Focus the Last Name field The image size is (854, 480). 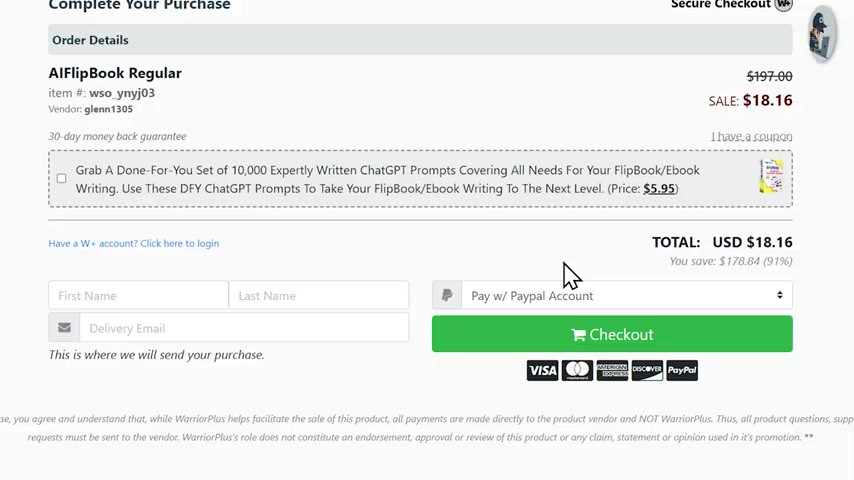pyautogui.click(x=319, y=295)
